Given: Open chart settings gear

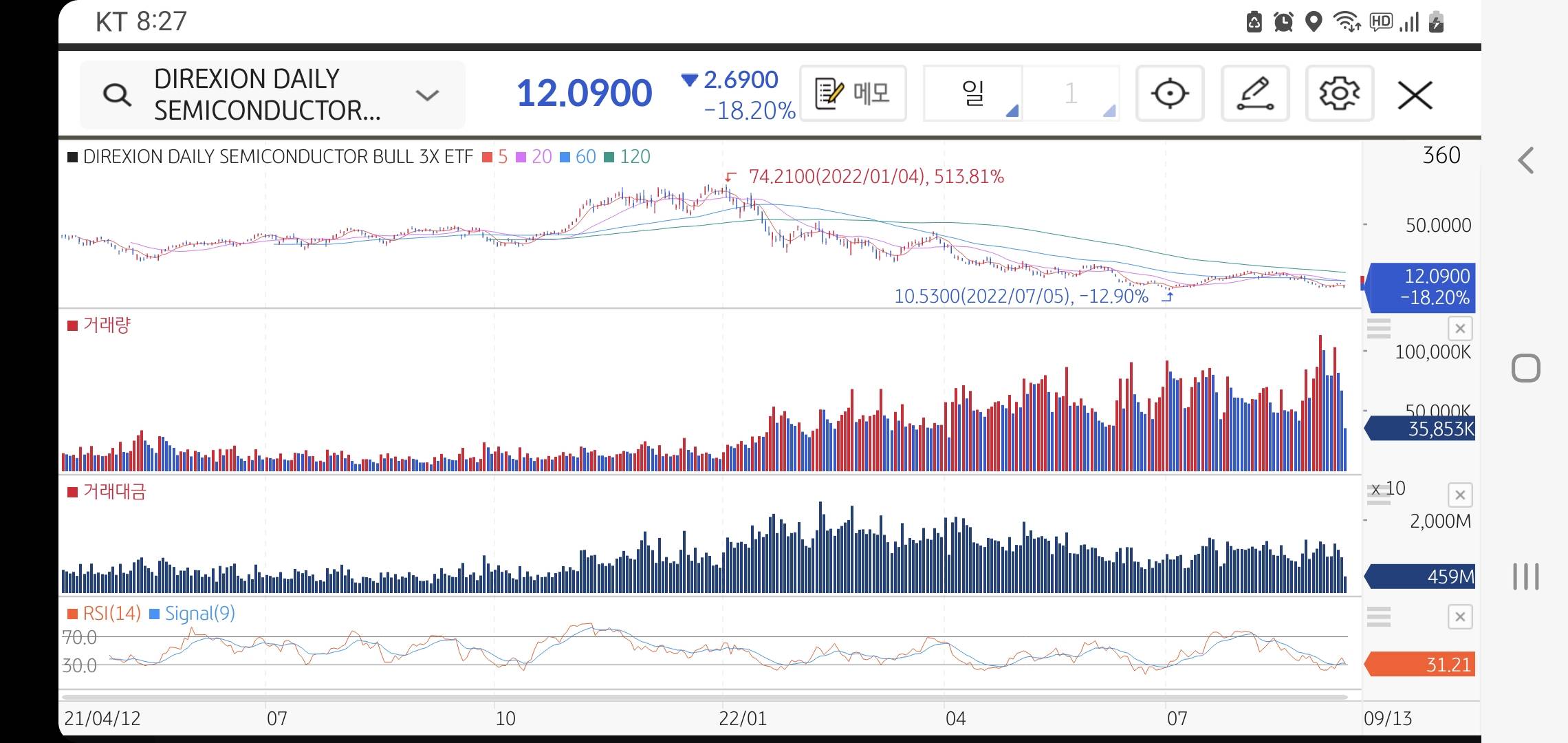Looking at the screenshot, I should [x=1339, y=94].
